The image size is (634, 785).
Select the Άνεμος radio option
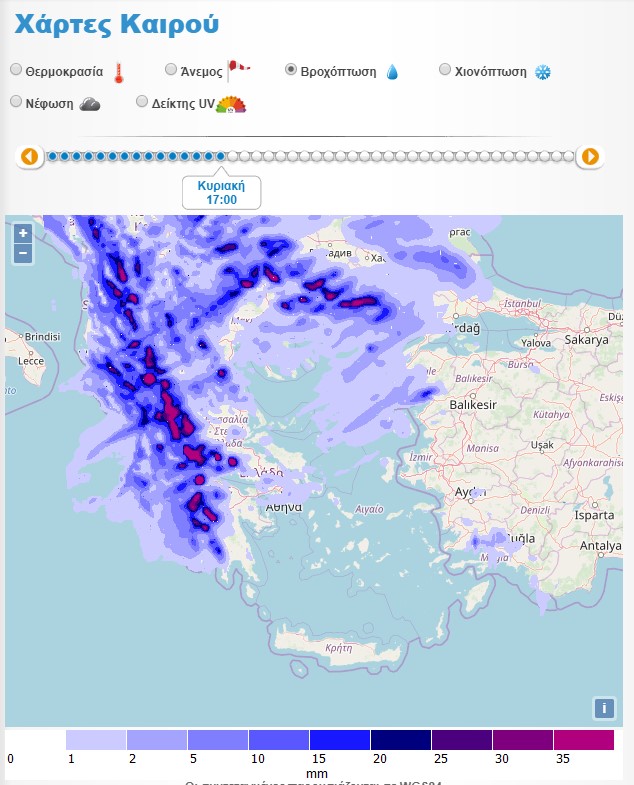coord(171,70)
